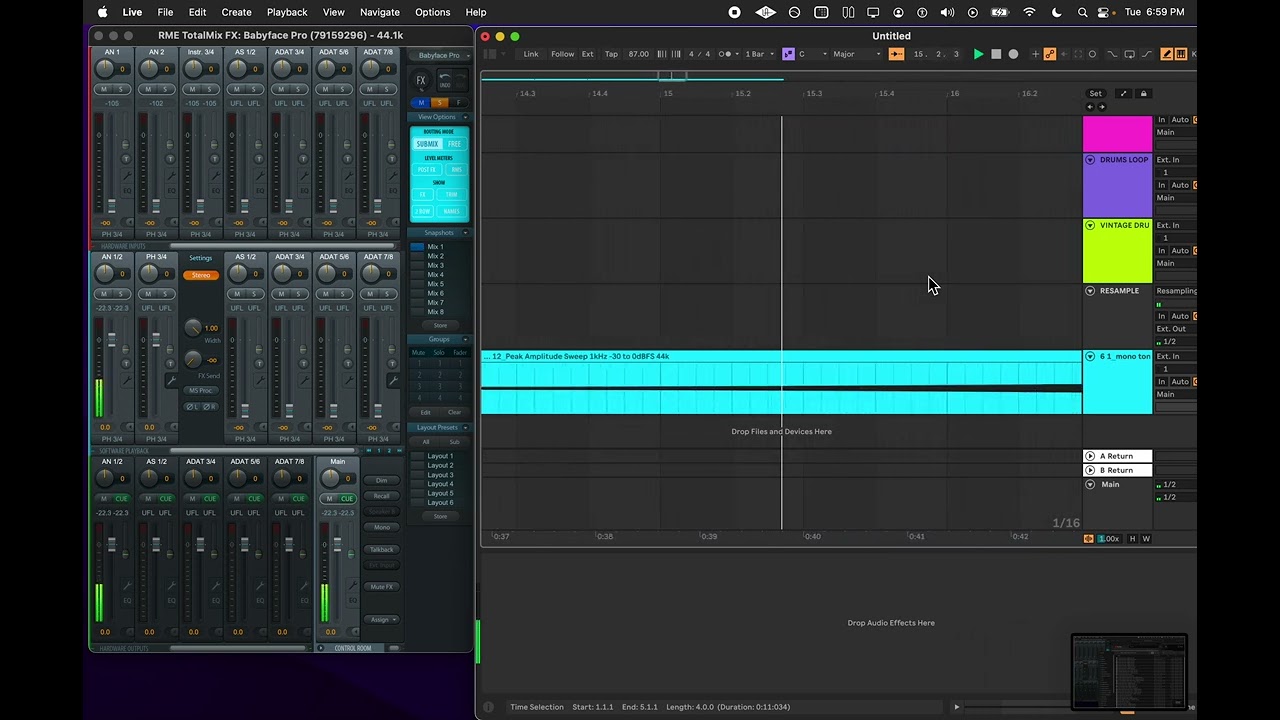Click the resize arrows icon beside Set

pyautogui.click(x=1124, y=93)
